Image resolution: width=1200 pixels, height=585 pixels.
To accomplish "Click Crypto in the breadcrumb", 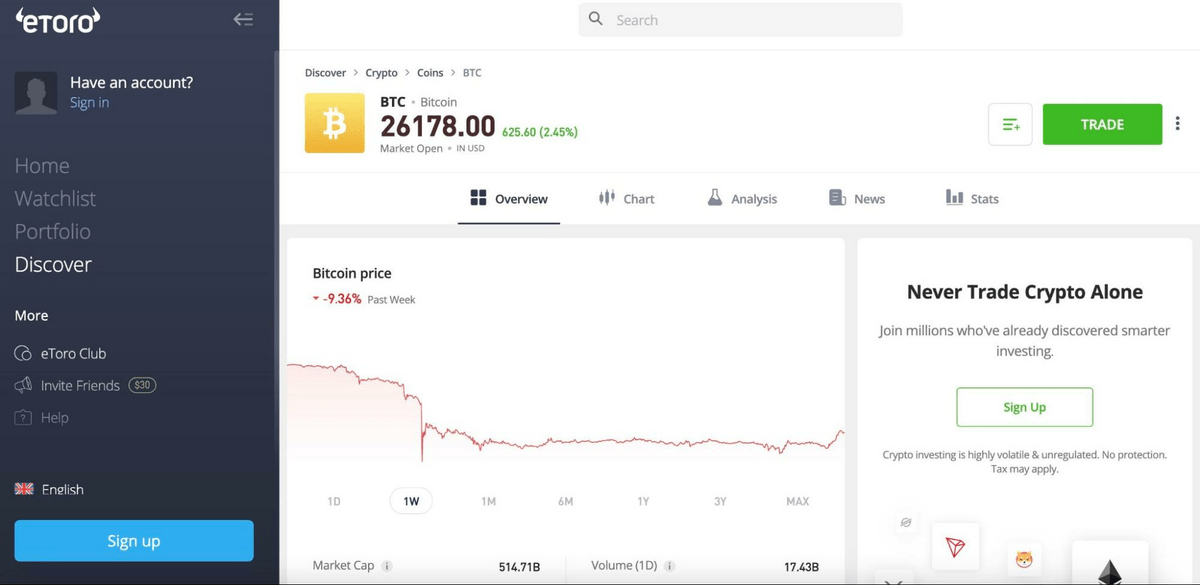I will click(x=381, y=73).
